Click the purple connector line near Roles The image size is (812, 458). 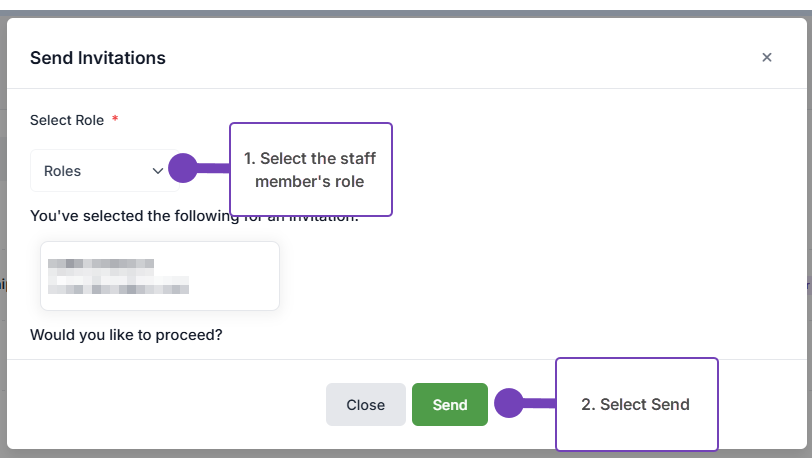coord(213,168)
